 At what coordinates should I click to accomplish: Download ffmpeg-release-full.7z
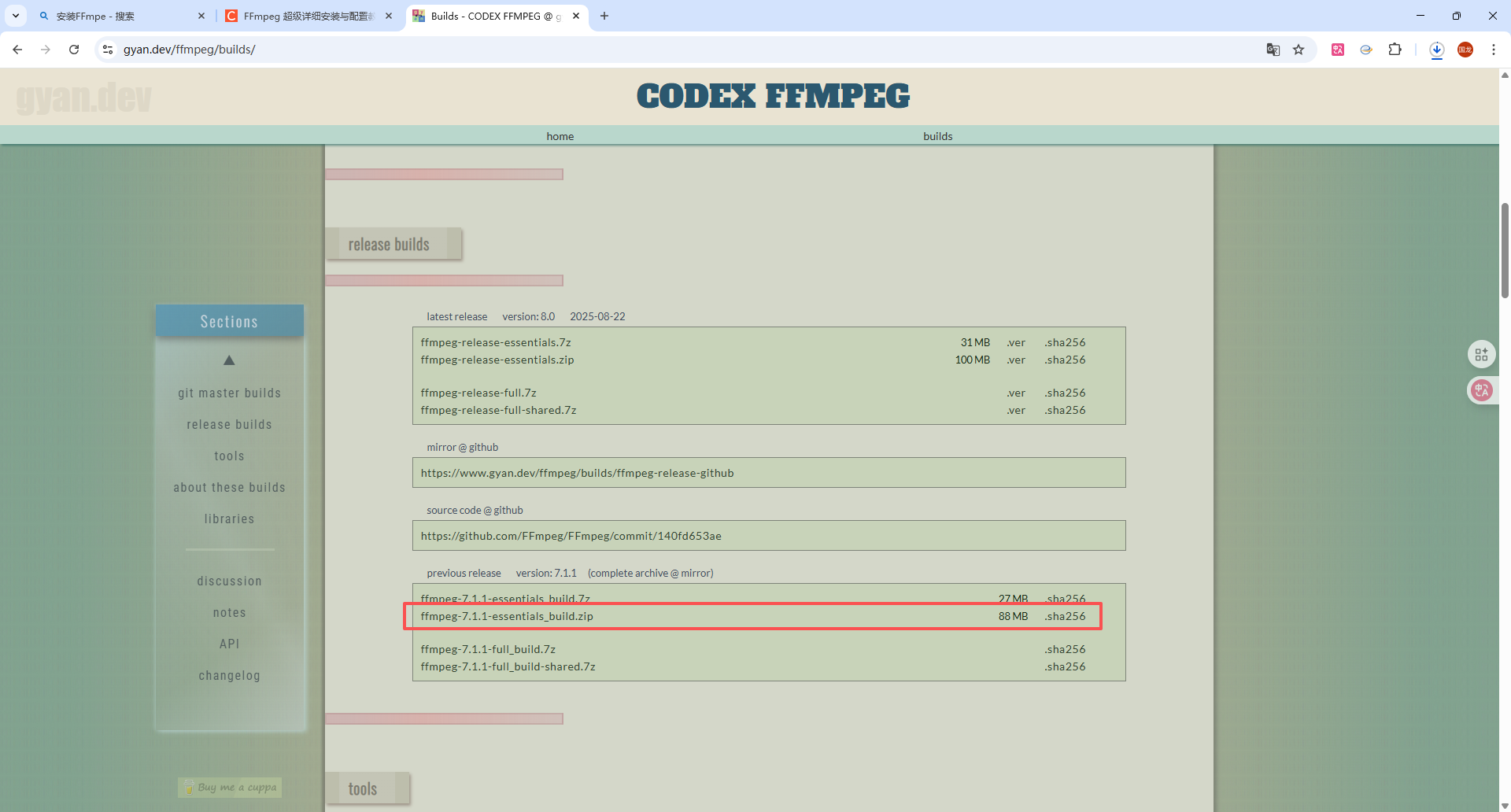point(478,393)
